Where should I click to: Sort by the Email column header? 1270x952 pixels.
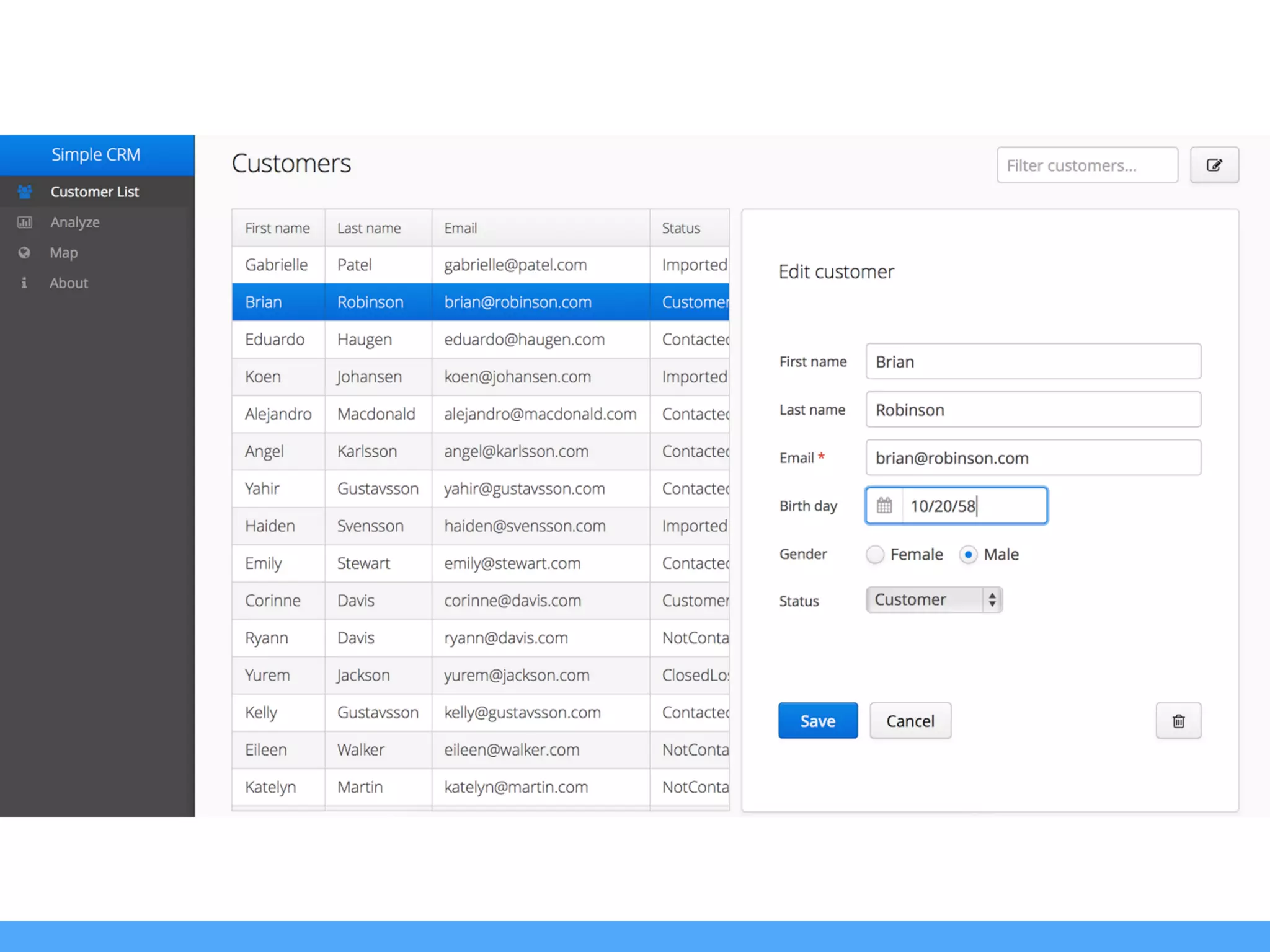coord(461,228)
